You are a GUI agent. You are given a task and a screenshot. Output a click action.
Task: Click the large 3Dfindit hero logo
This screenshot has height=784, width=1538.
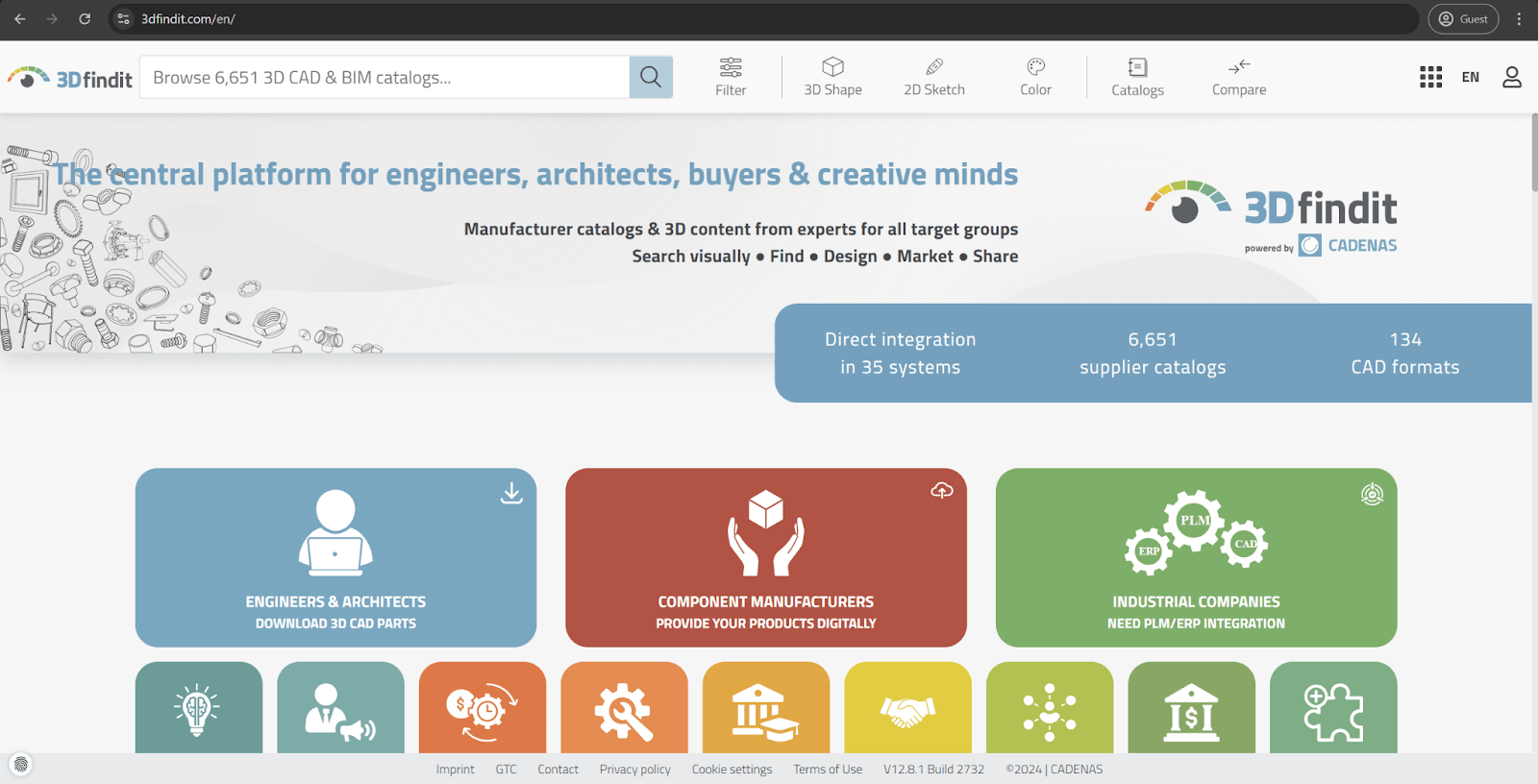pos(1271,204)
